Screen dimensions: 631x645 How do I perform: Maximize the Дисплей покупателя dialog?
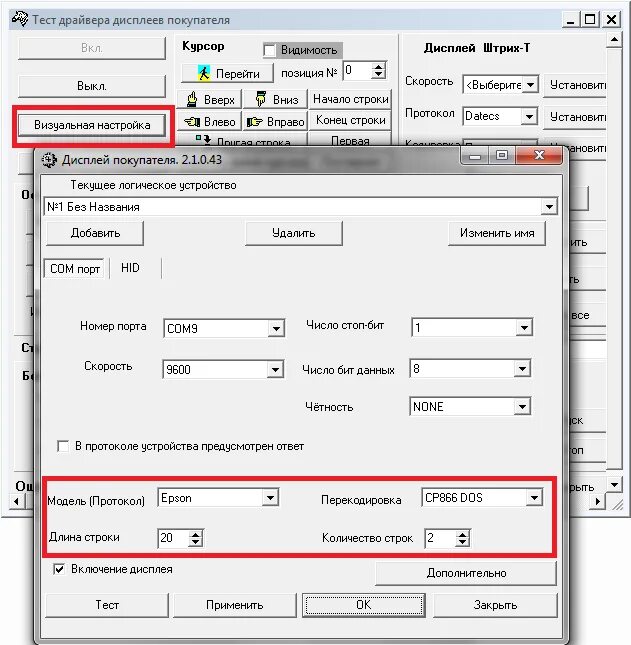tap(501, 155)
